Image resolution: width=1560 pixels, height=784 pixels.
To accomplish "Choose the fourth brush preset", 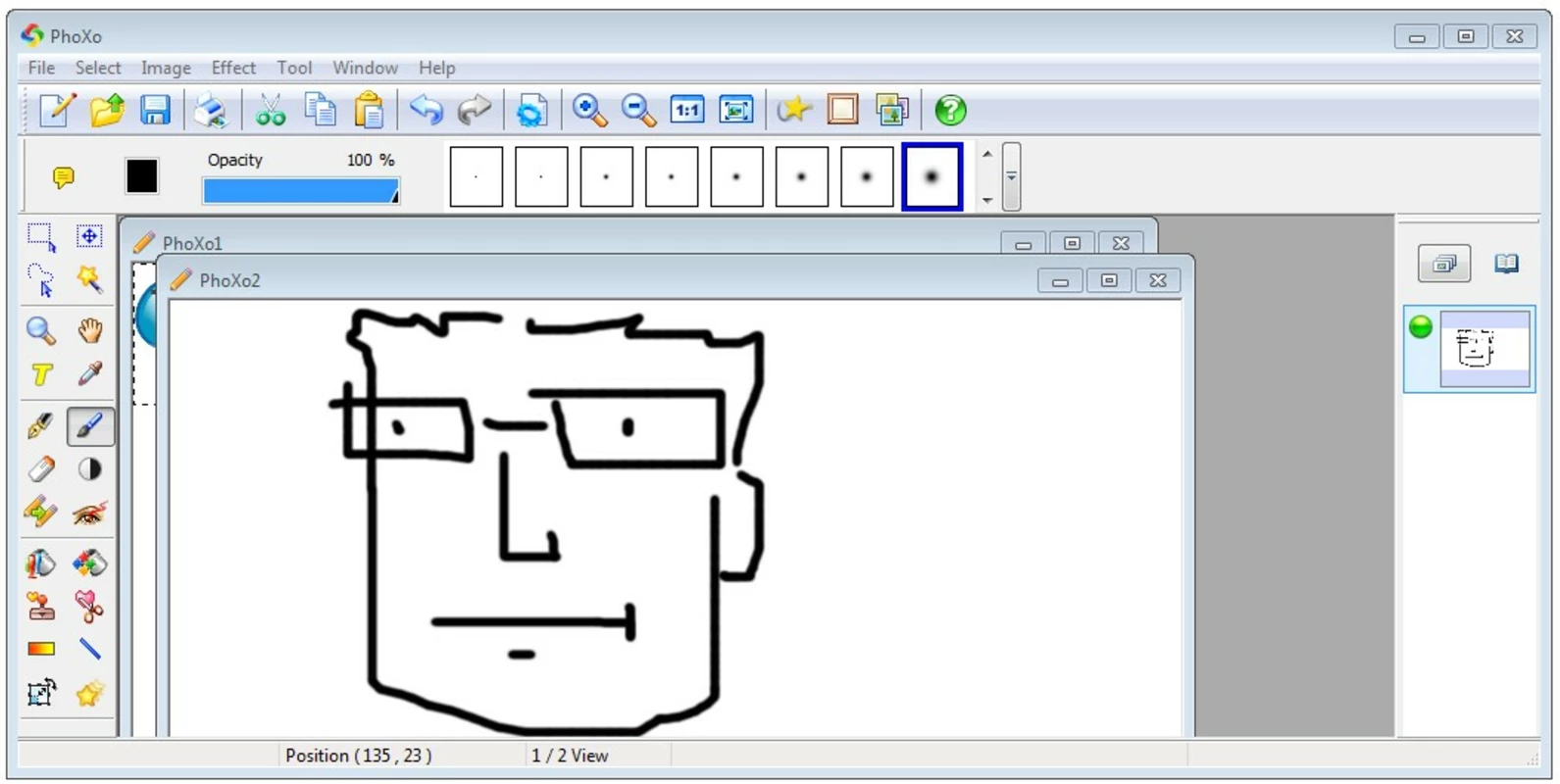I will (671, 176).
